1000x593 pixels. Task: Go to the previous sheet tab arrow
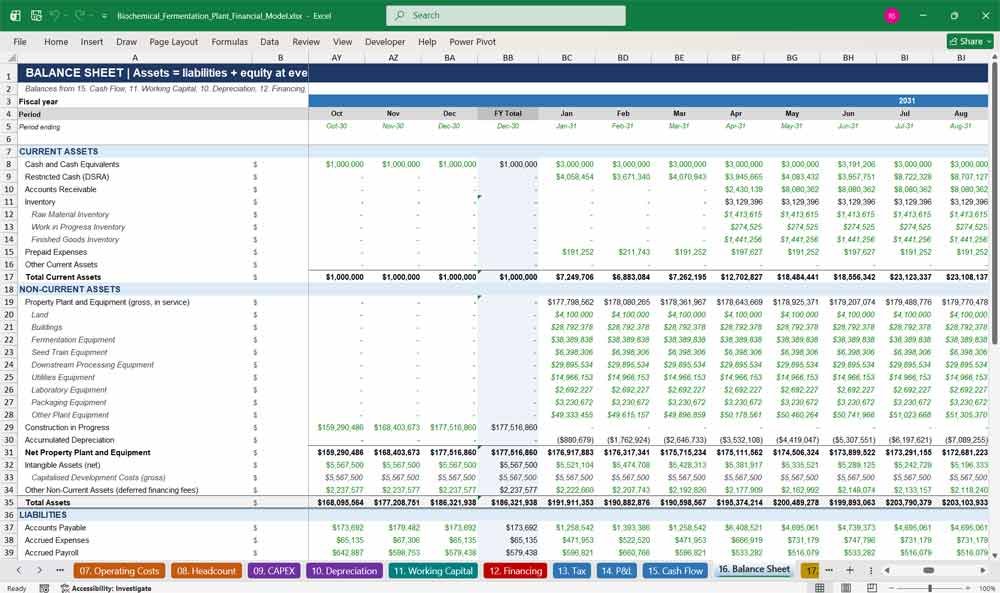(19, 570)
